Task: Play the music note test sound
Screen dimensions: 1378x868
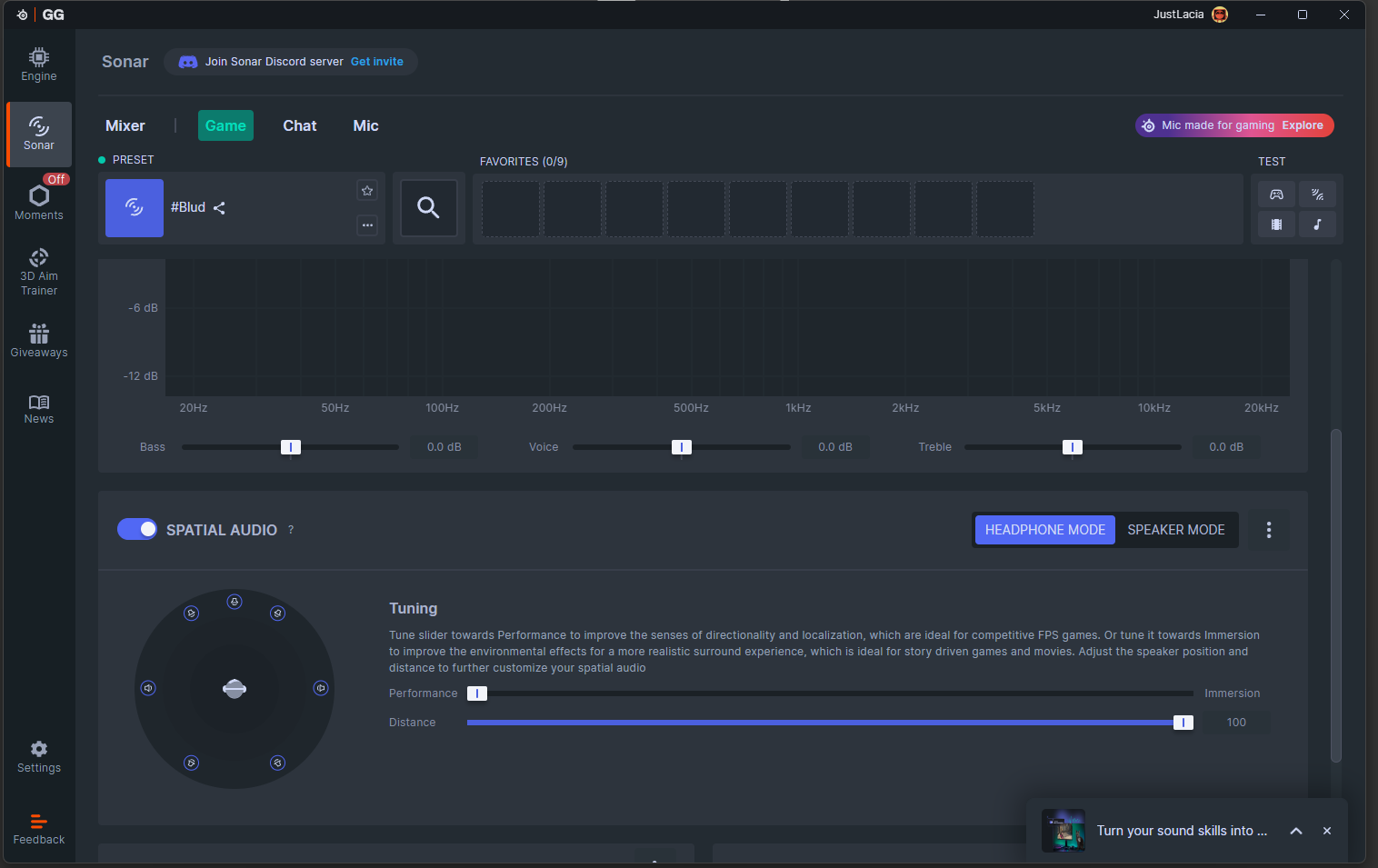Action: (1317, 224)
